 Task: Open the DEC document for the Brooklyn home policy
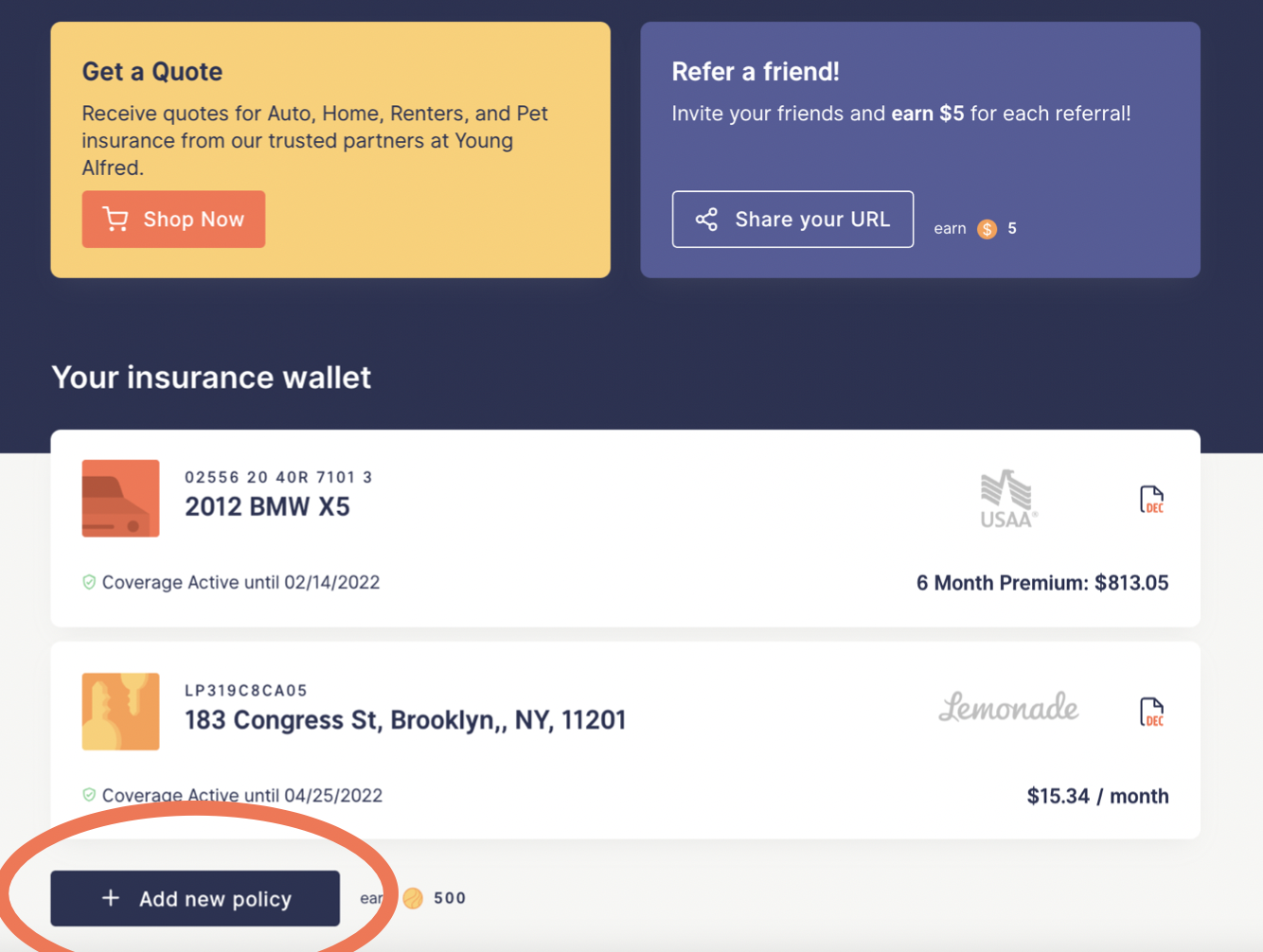click(1151, 713)
